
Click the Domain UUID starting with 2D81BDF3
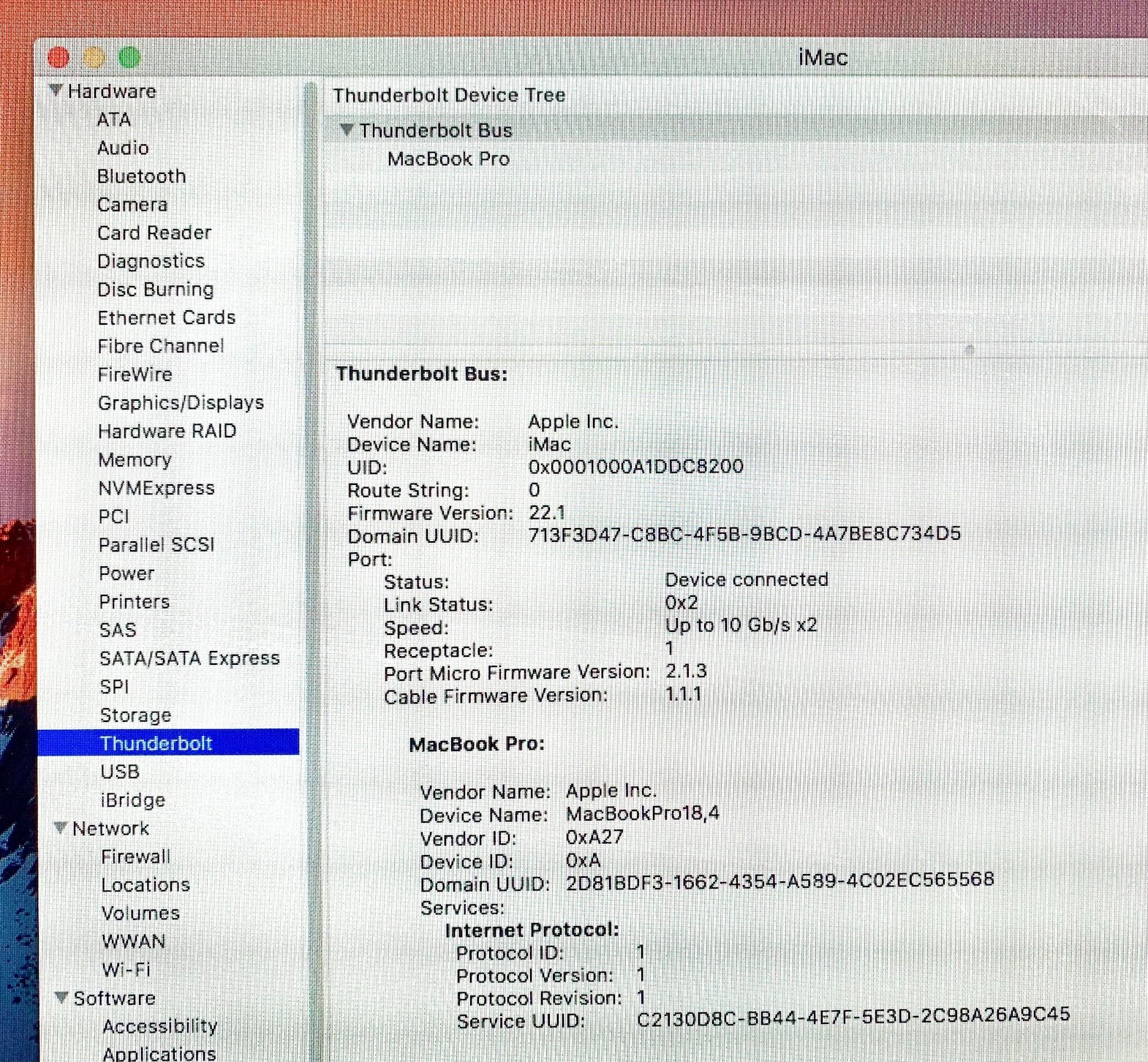[x=780, y=880]
